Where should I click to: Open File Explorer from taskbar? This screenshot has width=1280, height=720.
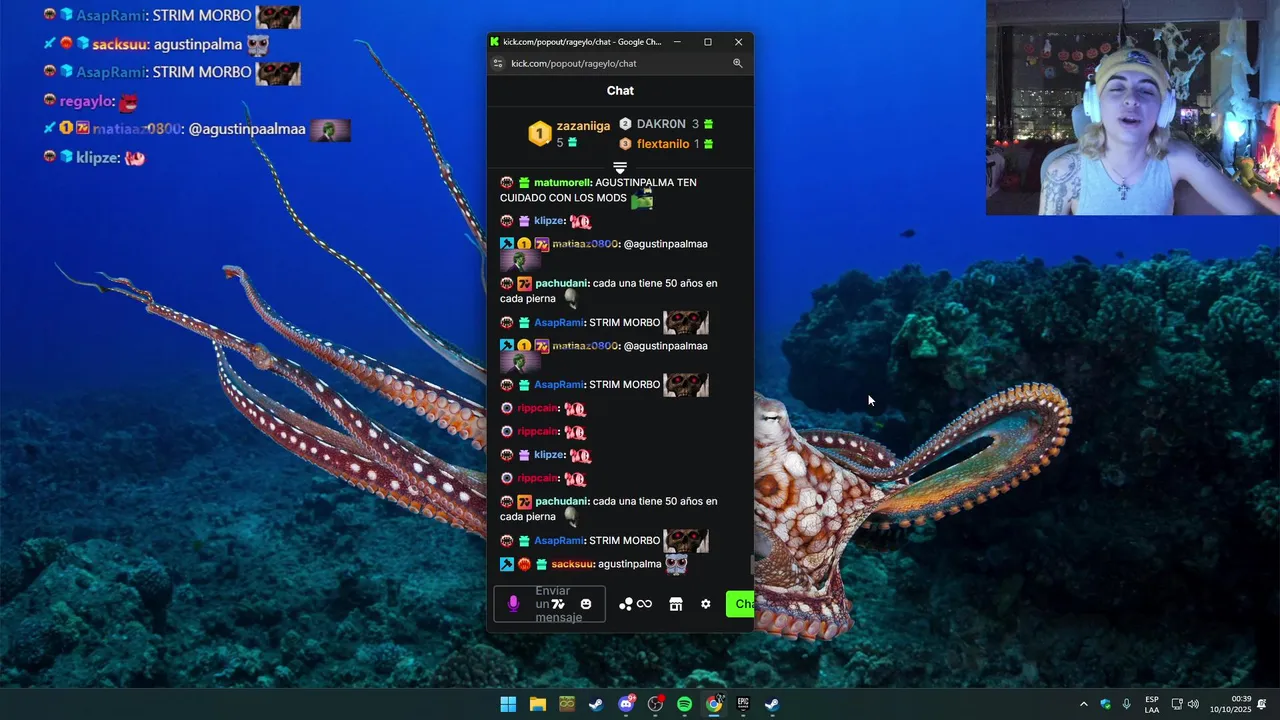(537, 704)
